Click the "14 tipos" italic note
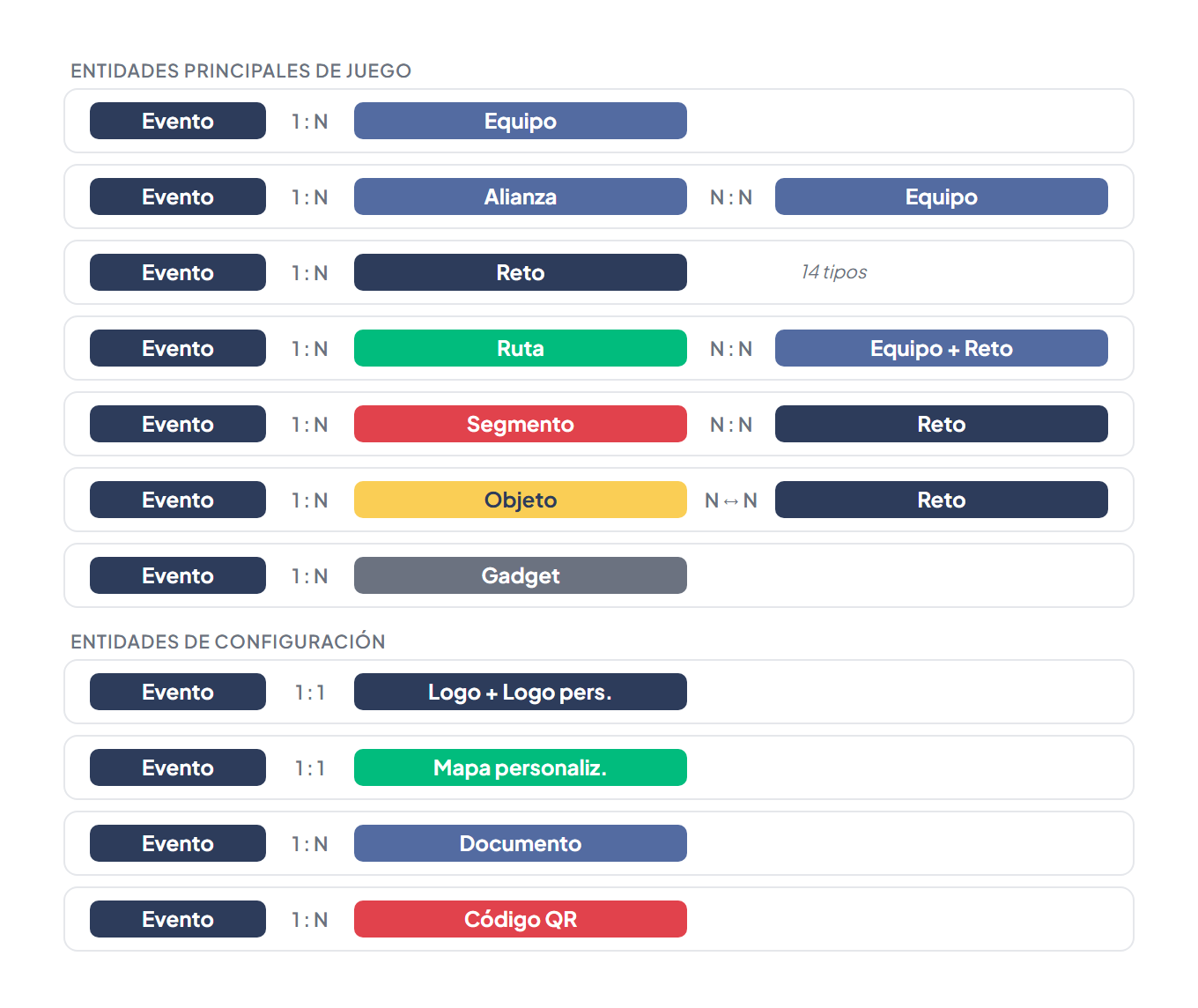Image resolution: width=1198 pixels, height=1008 pixels. (x=833, y=272)
